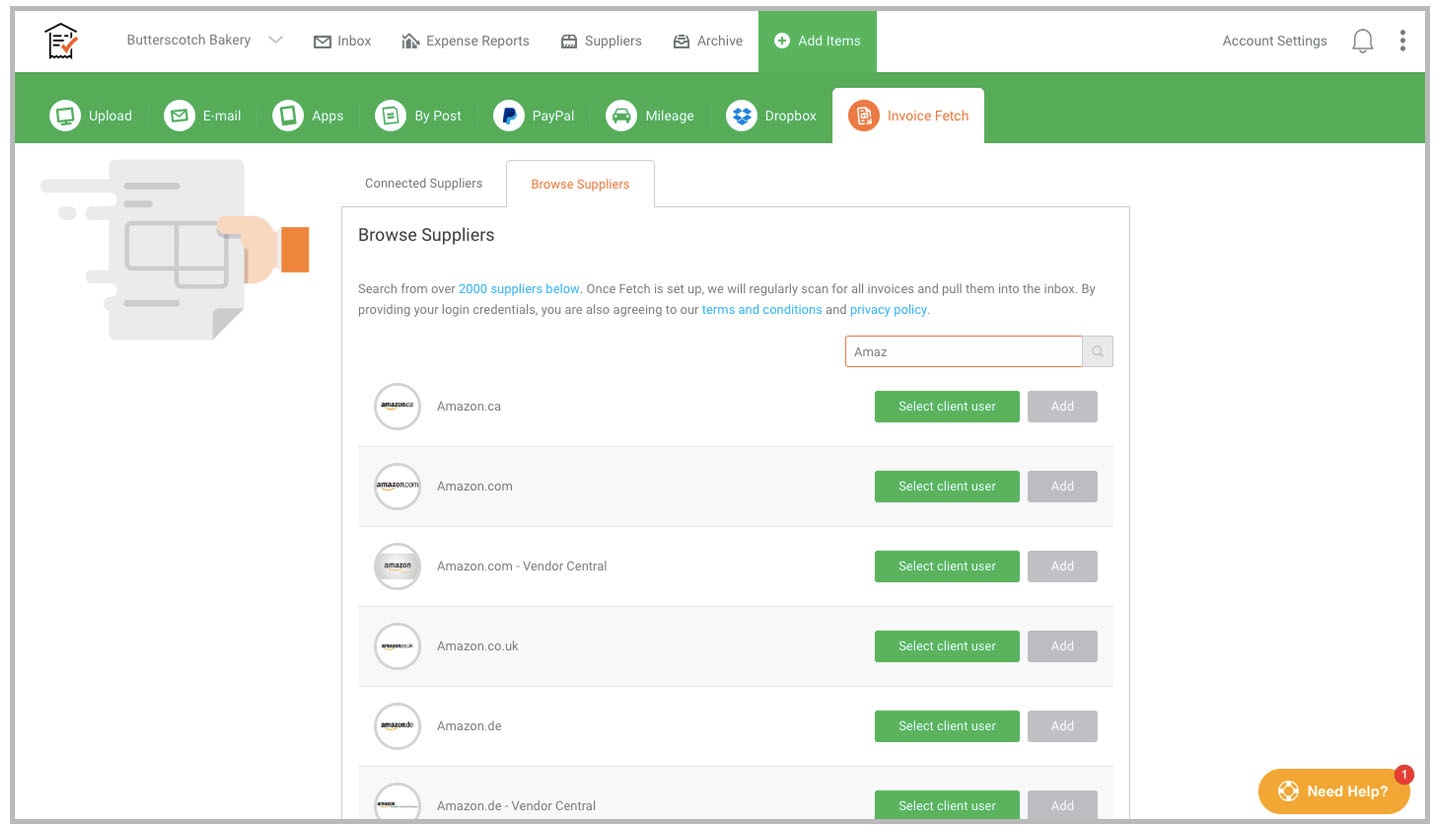Screen dimensions: 1440x829
Task: Open the Dropbox integration icon
Action: coord(741,116)
